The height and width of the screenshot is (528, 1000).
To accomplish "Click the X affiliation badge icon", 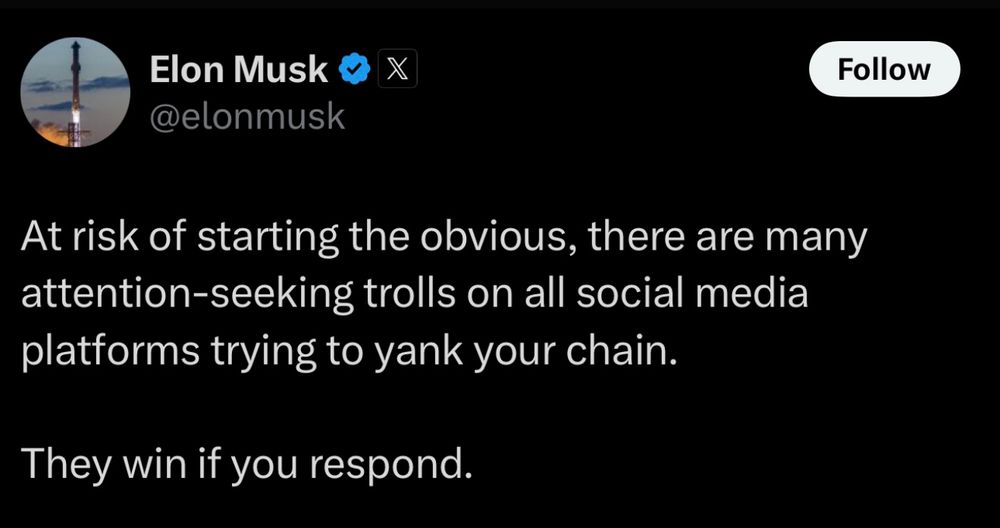I will (396, 69).
